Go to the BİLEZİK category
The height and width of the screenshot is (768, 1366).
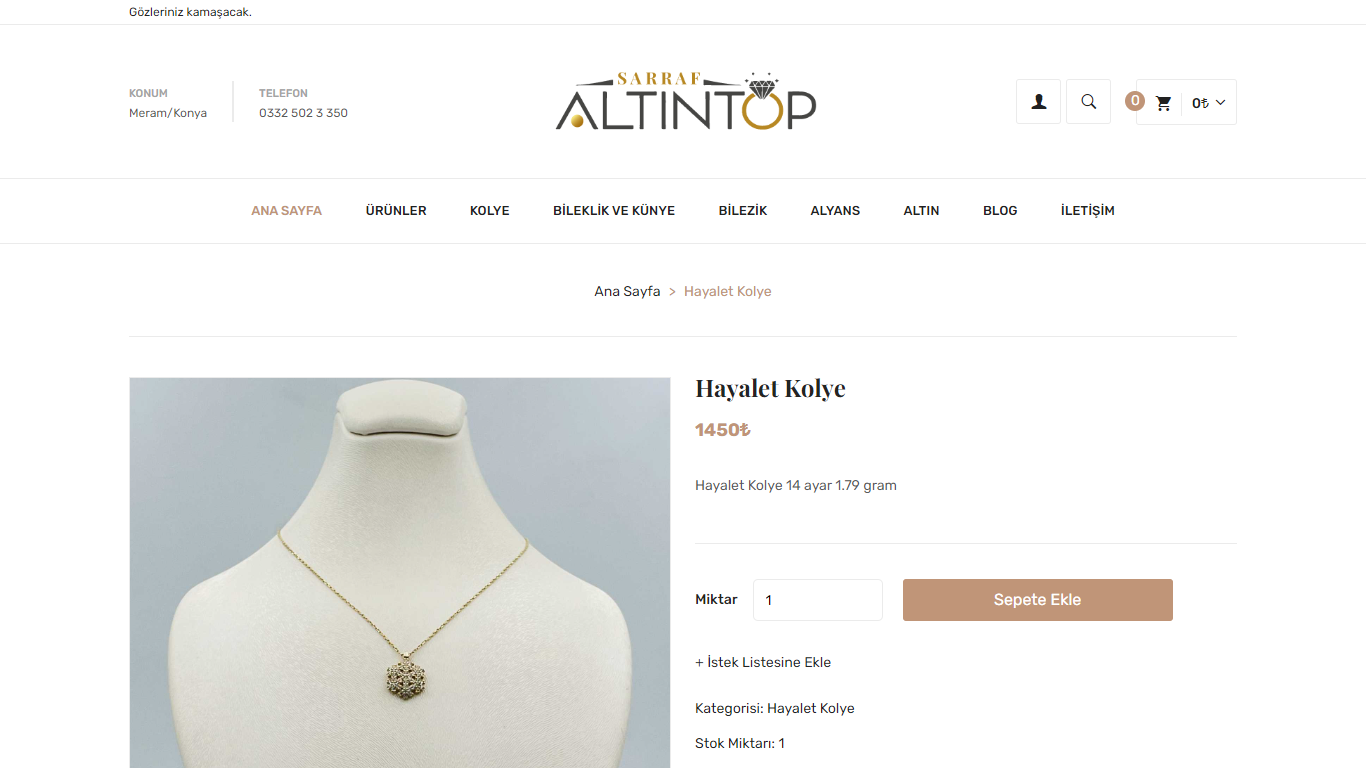click(743, 211)
